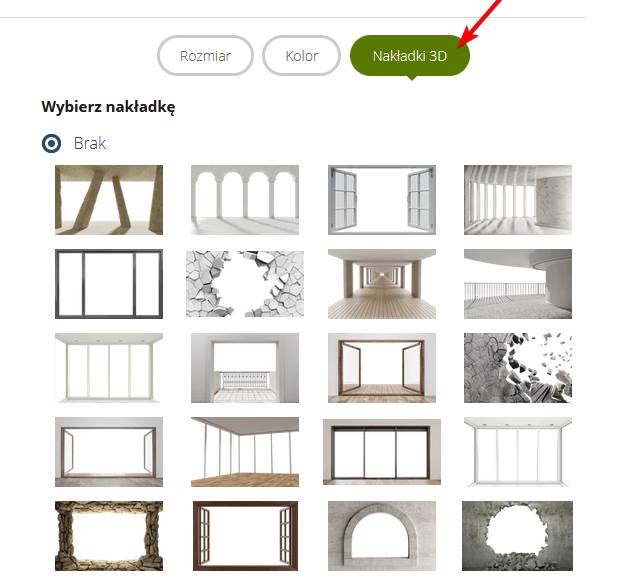The width and height of the screenshot is (621, 578).
Task: Pick the white four-panel glass wall overlay
Action: click(109, 368)
